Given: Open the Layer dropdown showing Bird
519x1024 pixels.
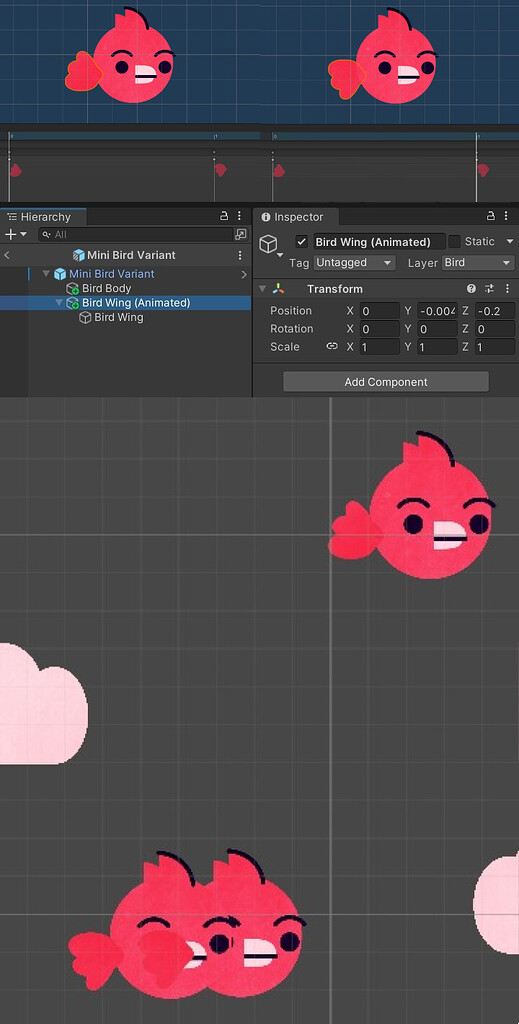Looking at the screenshot, I should point(479,263).
